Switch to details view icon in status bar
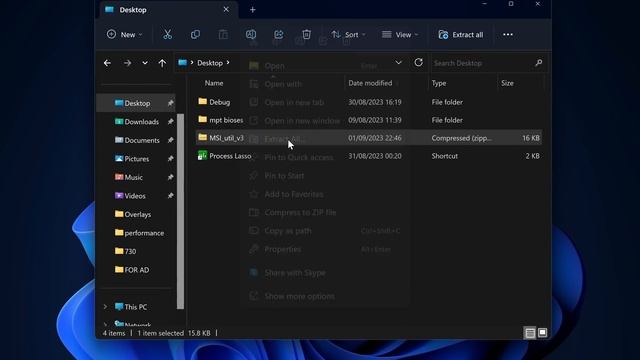 coord(530,333)
